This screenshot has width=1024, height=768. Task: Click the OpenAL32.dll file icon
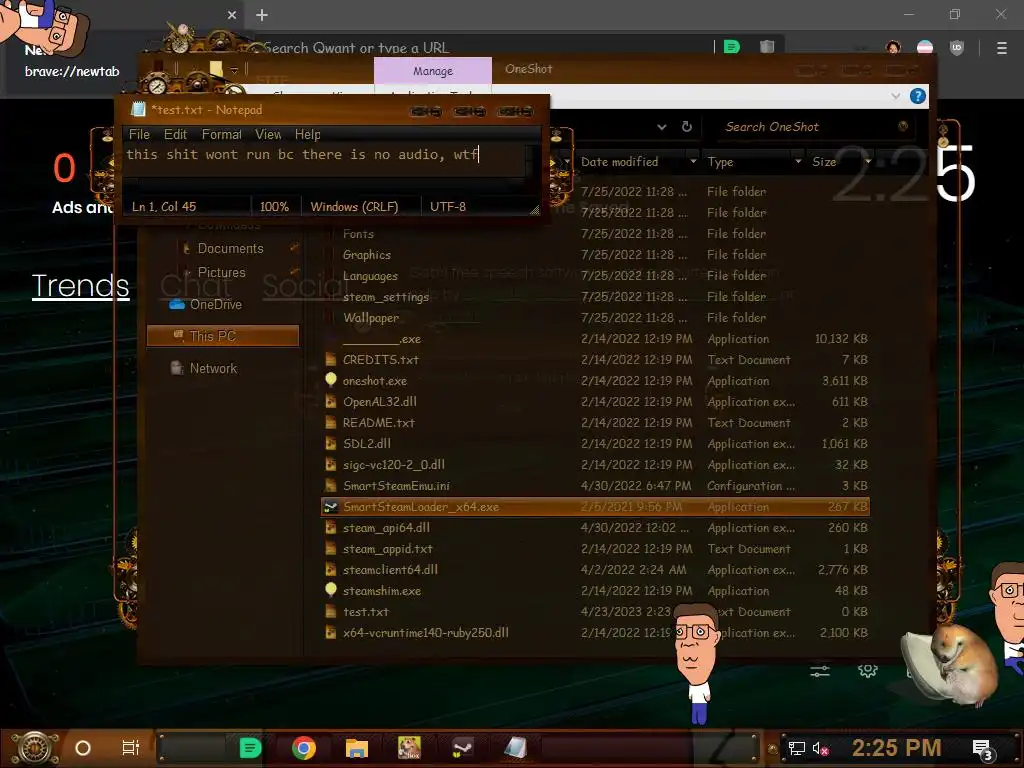[x=331, y=402]
